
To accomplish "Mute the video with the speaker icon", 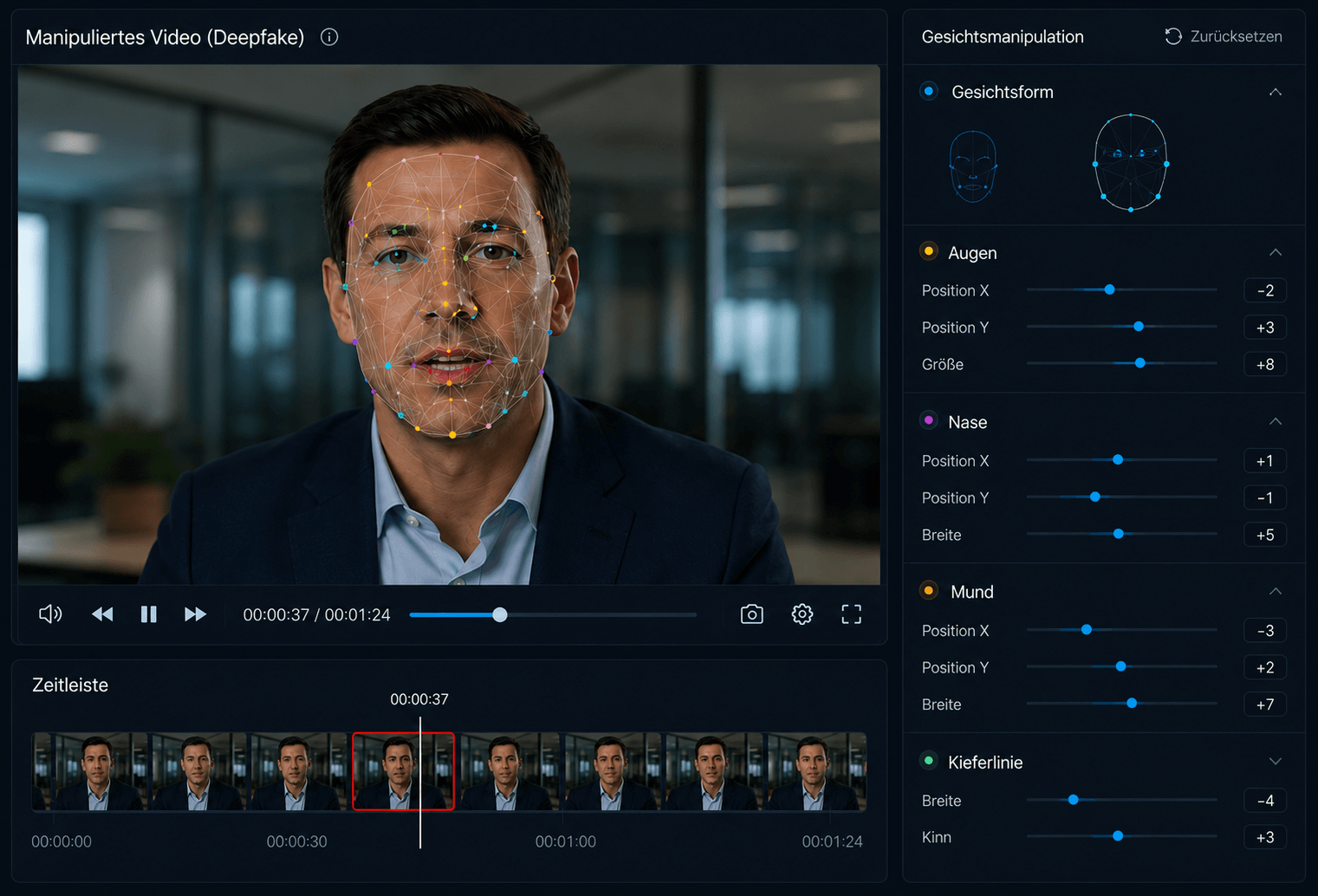I will pos(50,614).
